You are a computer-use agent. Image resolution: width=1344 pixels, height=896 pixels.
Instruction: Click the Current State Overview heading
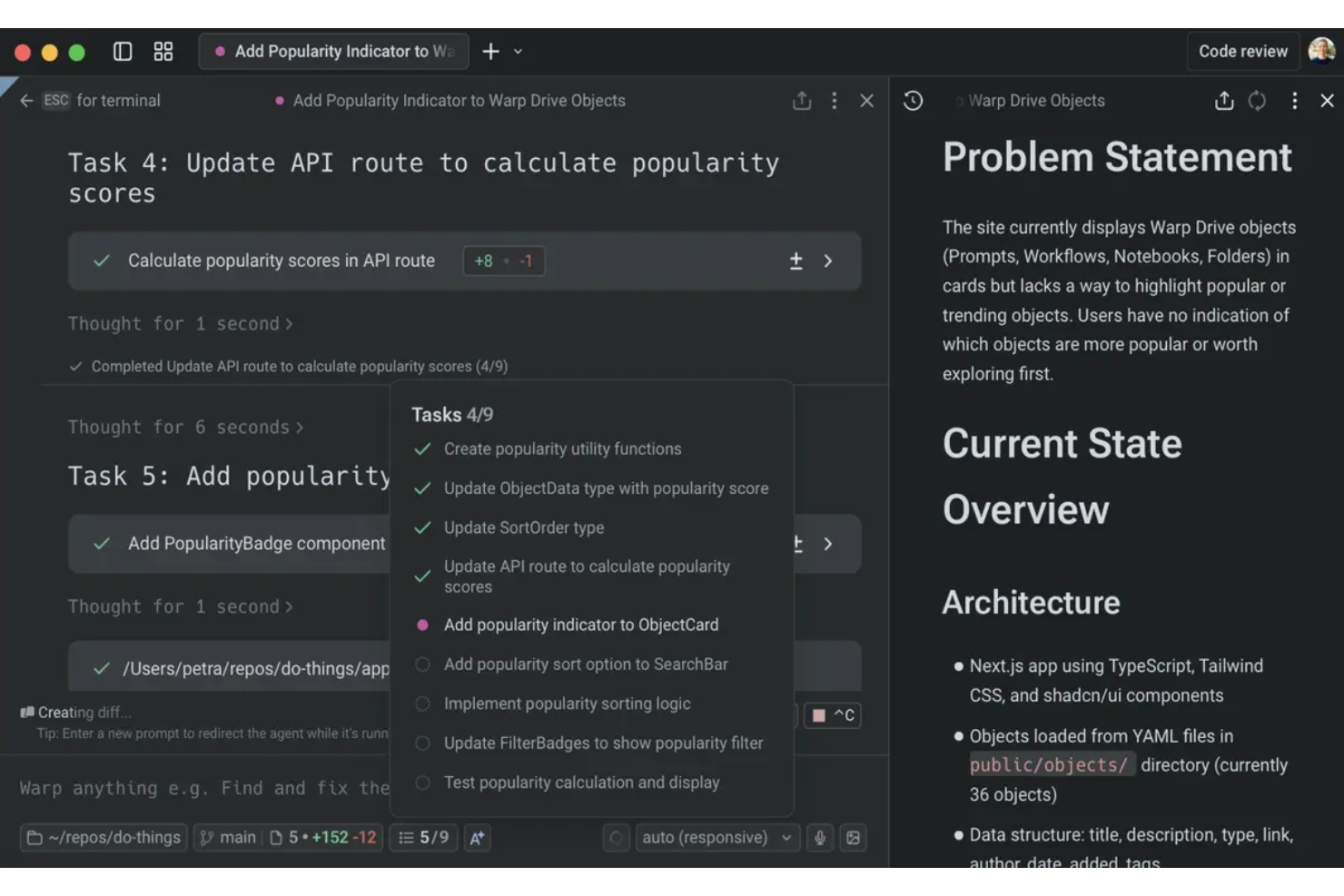click(x=1062, y=477)
